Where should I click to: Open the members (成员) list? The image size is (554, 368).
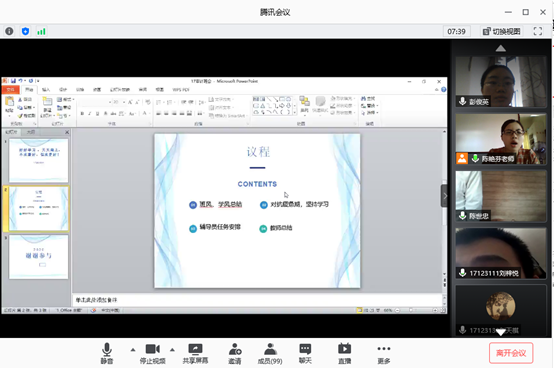[270, 354]
